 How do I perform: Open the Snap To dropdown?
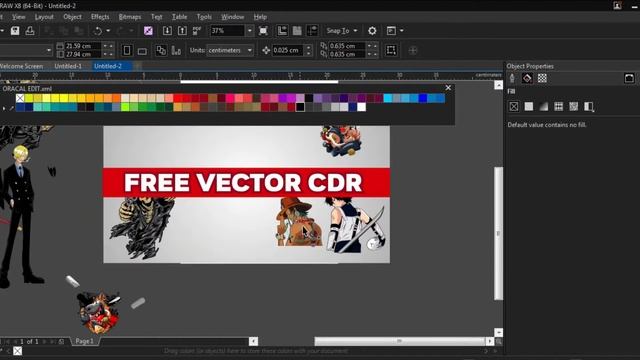point(342,31)
